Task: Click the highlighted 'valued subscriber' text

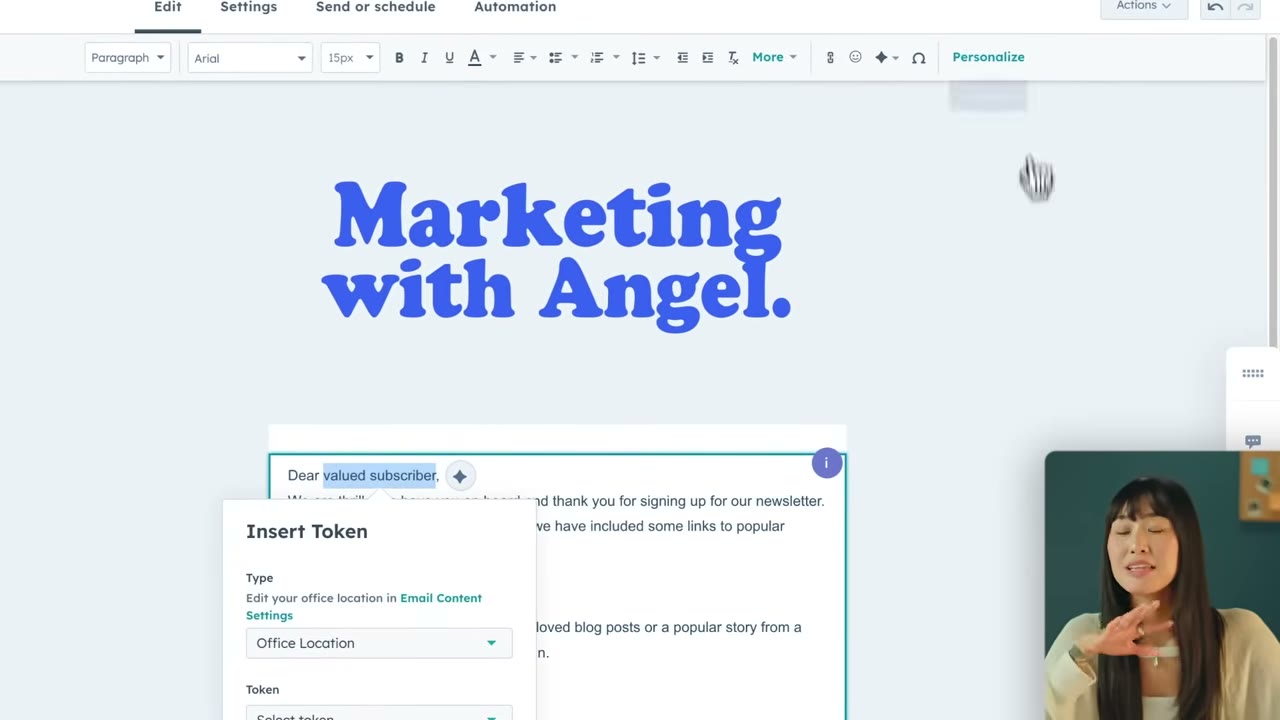Action: pos(380,475)
